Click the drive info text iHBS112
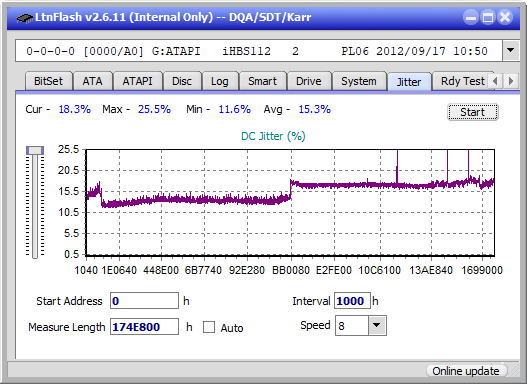Viewport: 527px width, 384px height. (x=246, y=51)
